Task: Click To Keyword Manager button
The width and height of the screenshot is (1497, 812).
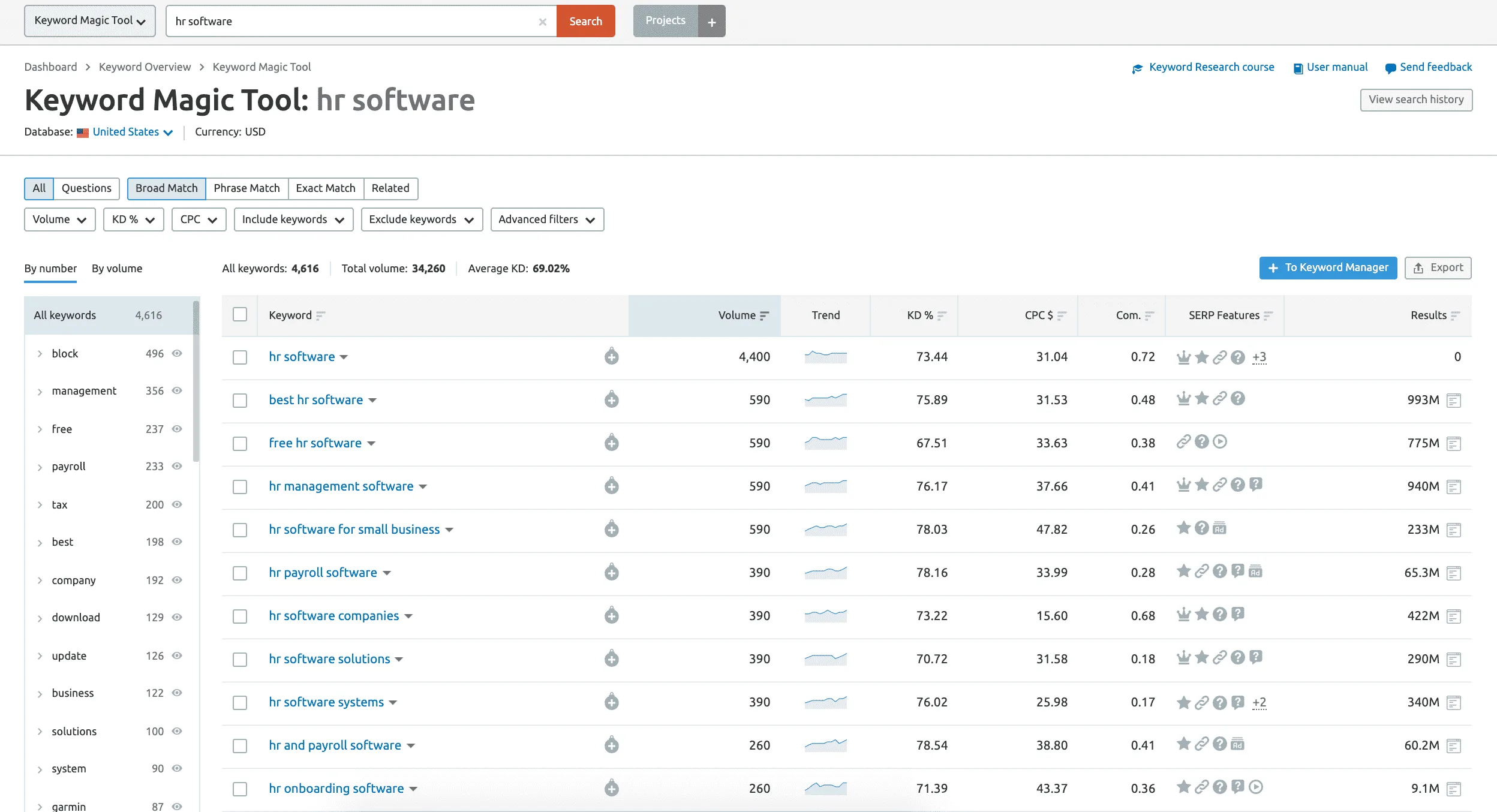Action: pyautogui.click(x=1328, y=267)
